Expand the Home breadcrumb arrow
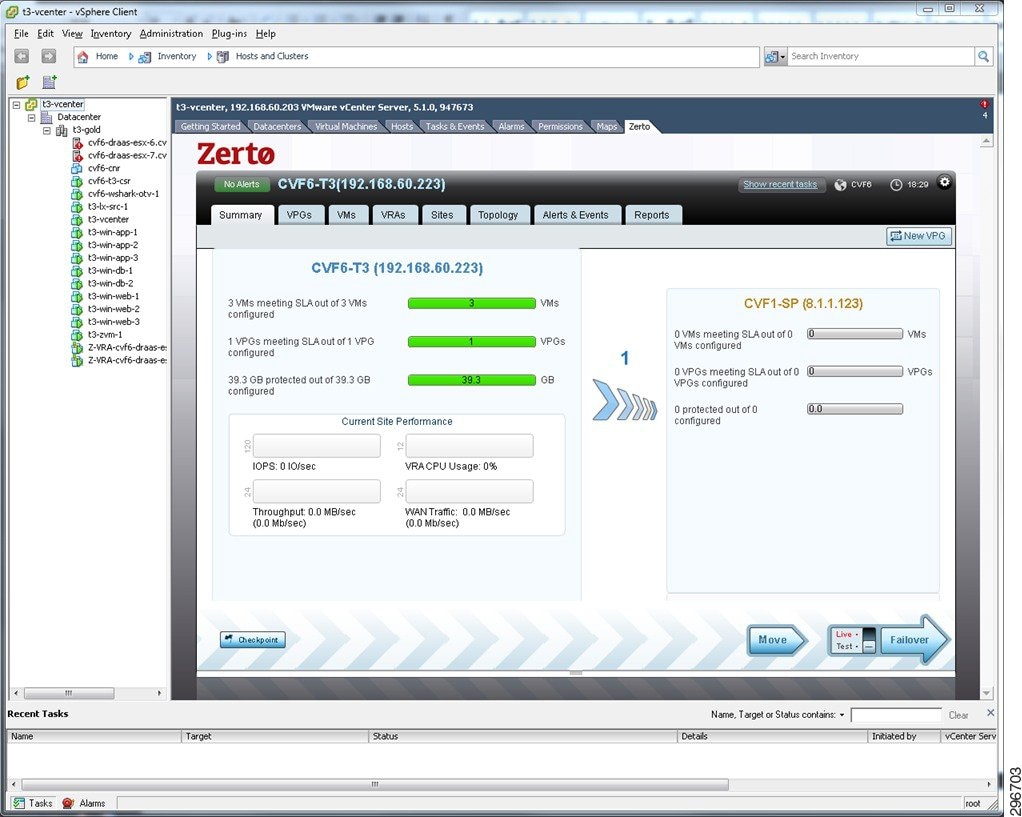Viewport: 1022px width, 817px height. point(131,57)
